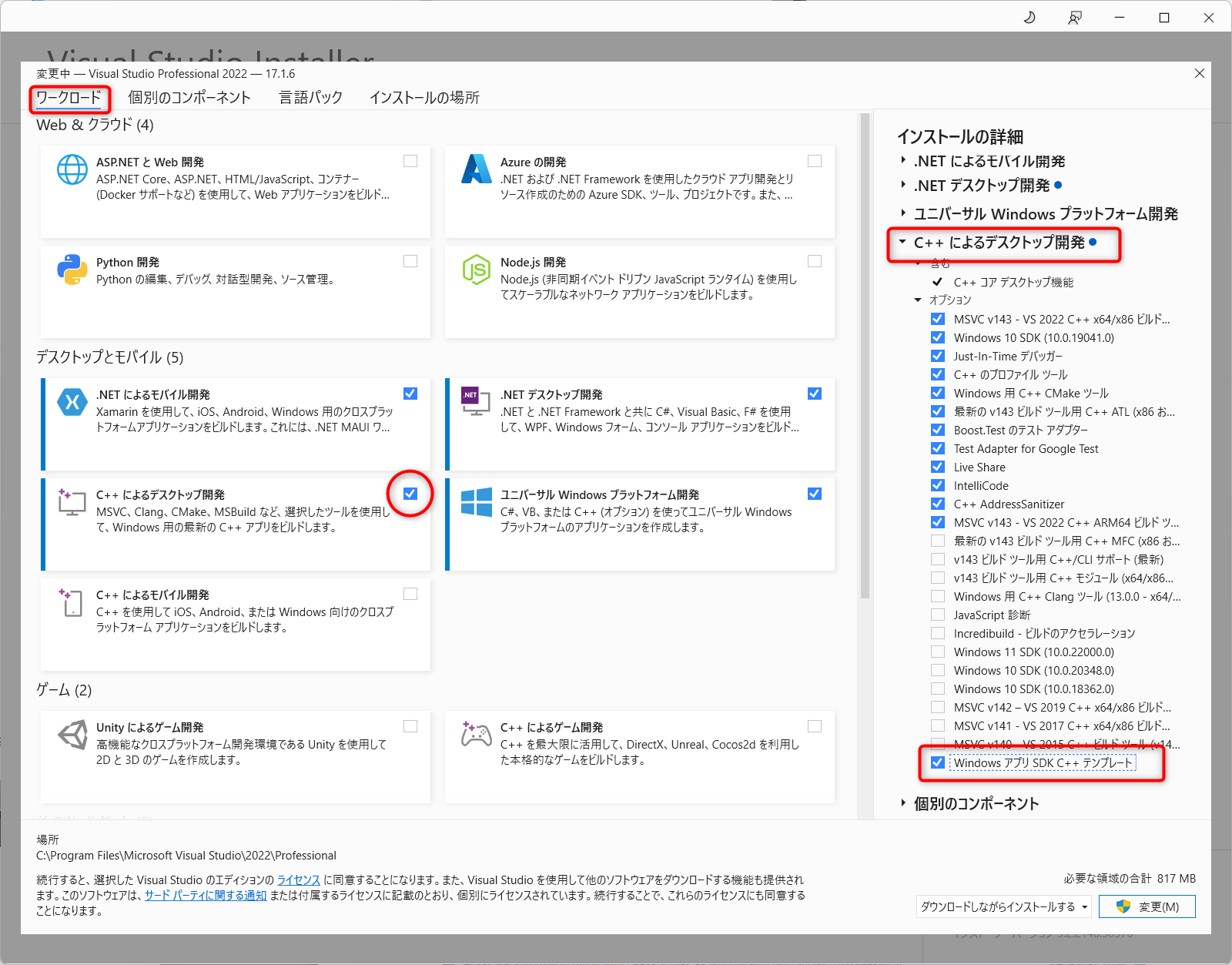Click the shield icon on 変更 button

tap(1123, 906)
